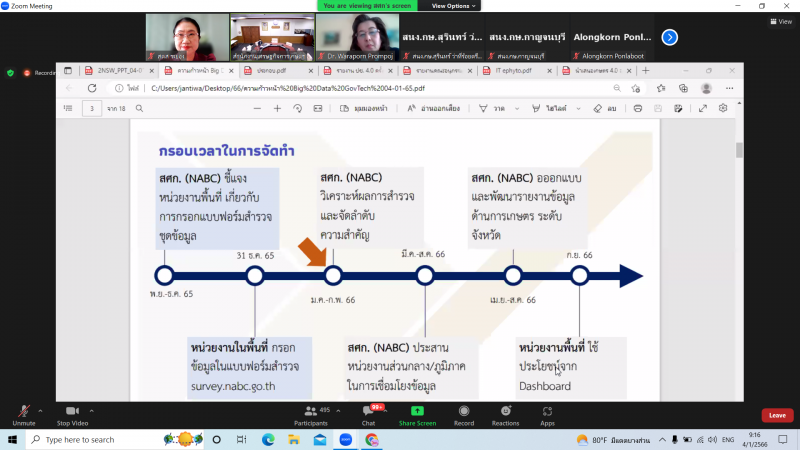The height and width of the screenshot is (450, 800).
Task: Select the meeting room video thumbnail
Action: (272, 37)
